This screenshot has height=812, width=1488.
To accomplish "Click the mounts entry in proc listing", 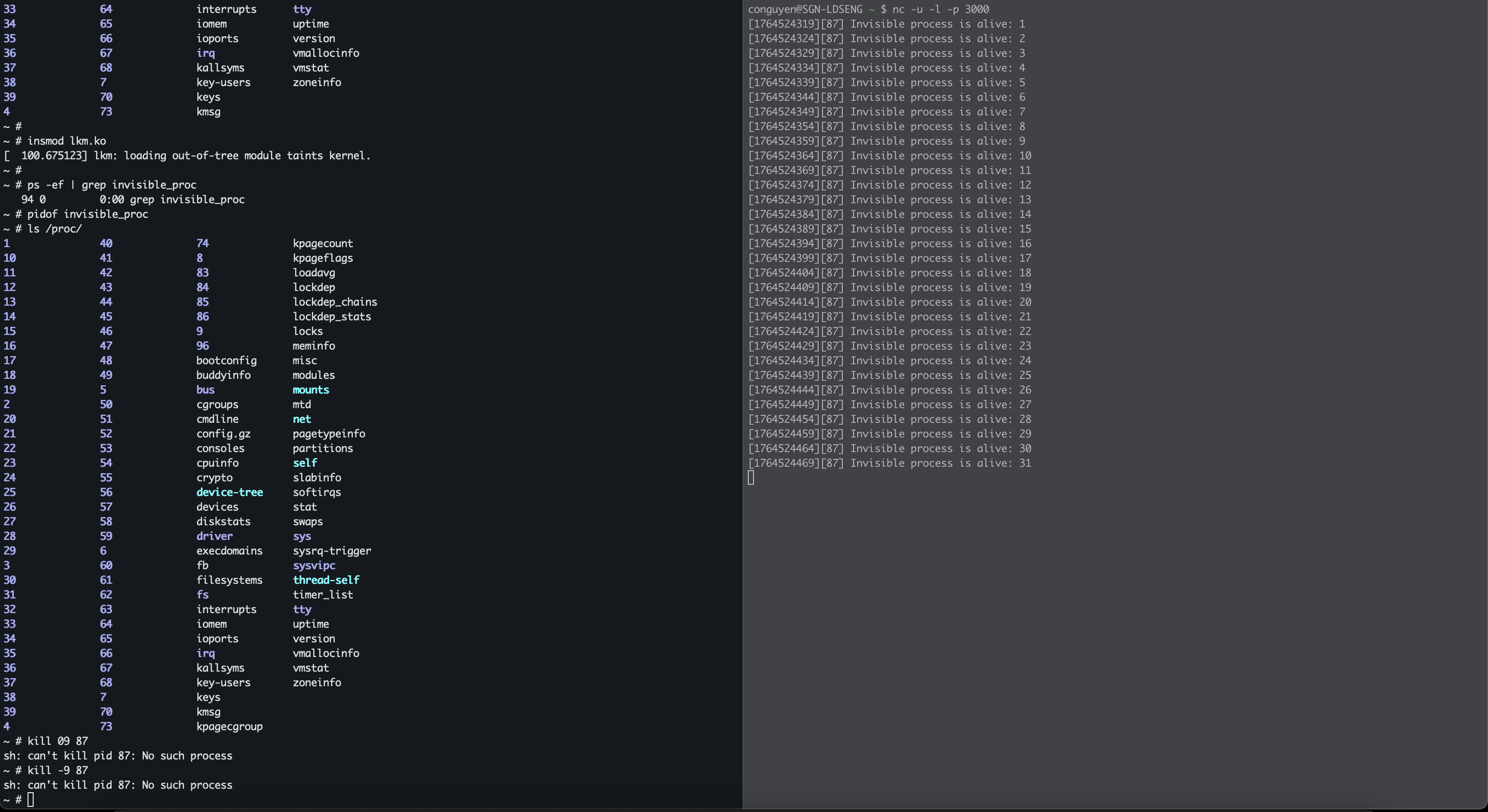I will 311,390.
